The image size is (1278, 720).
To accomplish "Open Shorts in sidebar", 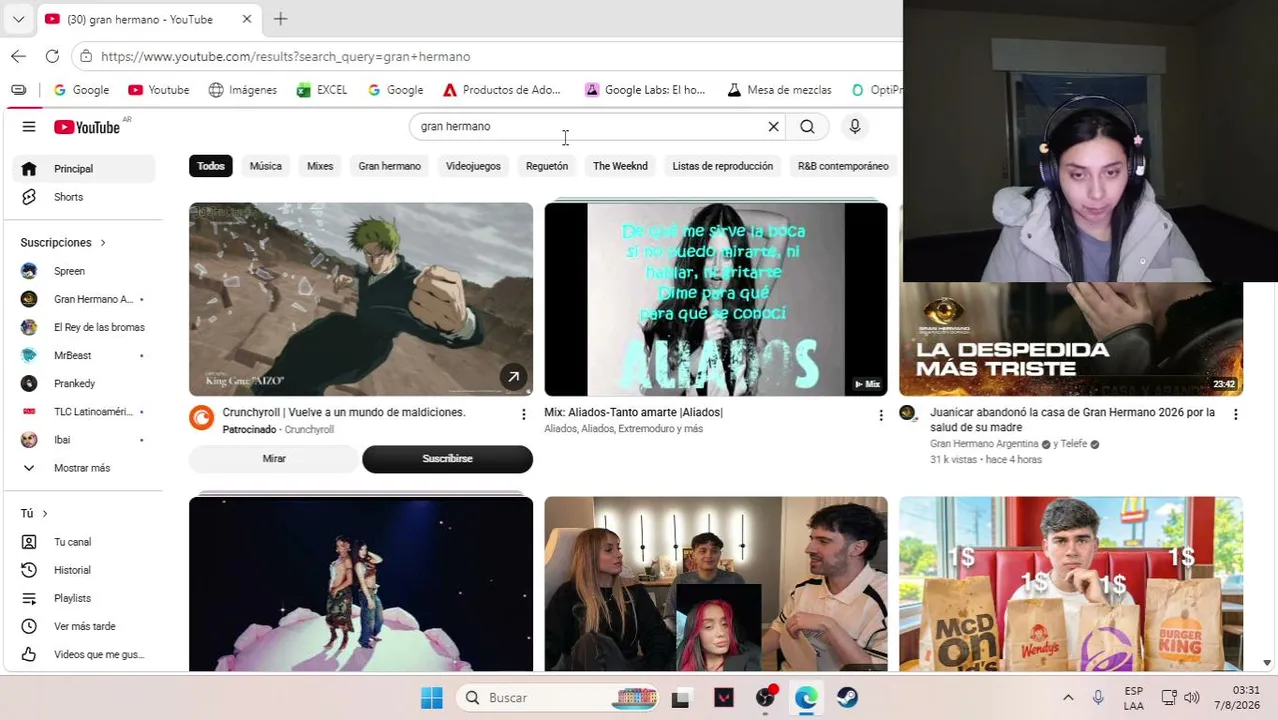I will (x=83, y=197).
